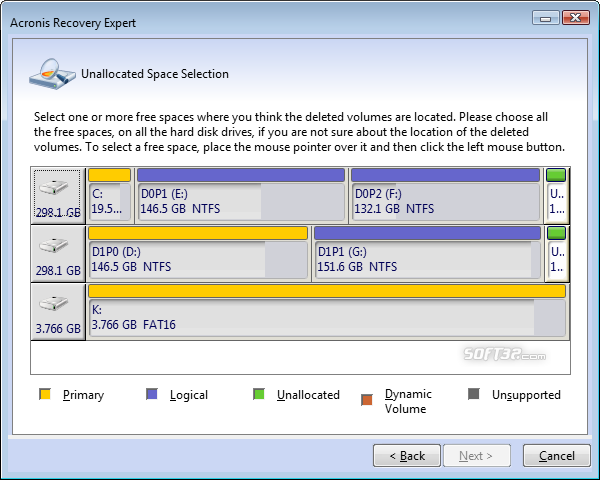Close the Acronis Recovery Expert window
This screenshot has width=600, height=480.
pos(576,18)
